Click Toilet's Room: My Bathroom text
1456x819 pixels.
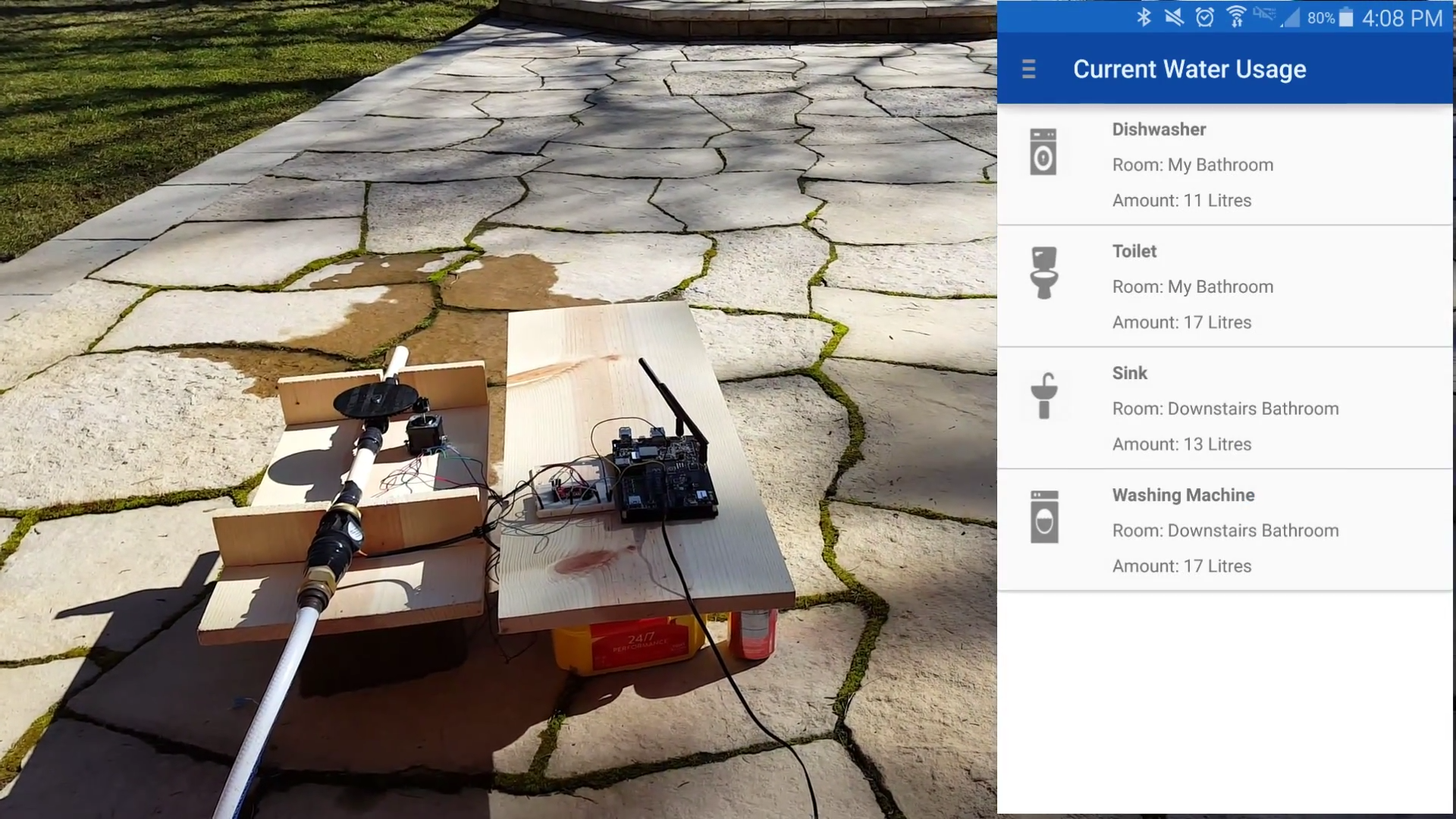(x=1192, y=287)
